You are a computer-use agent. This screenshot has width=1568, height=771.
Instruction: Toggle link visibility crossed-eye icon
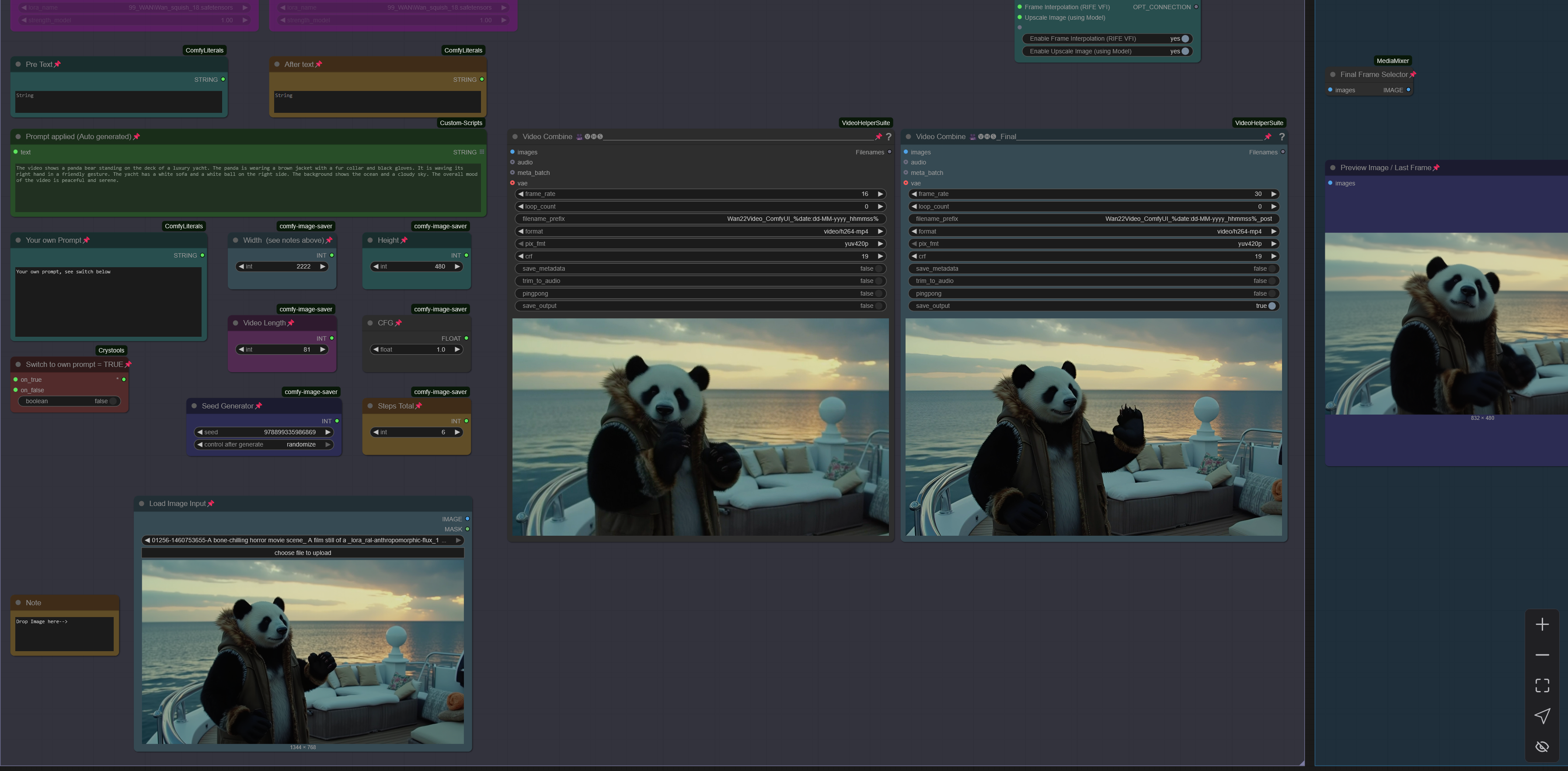(1542, 747)
